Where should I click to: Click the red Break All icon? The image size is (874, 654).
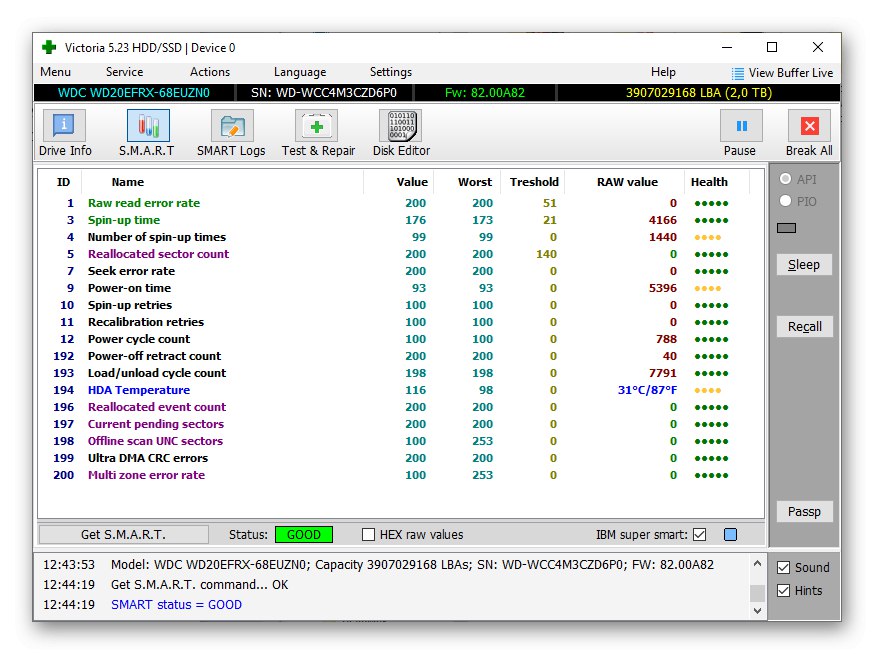tap(809, 126)
